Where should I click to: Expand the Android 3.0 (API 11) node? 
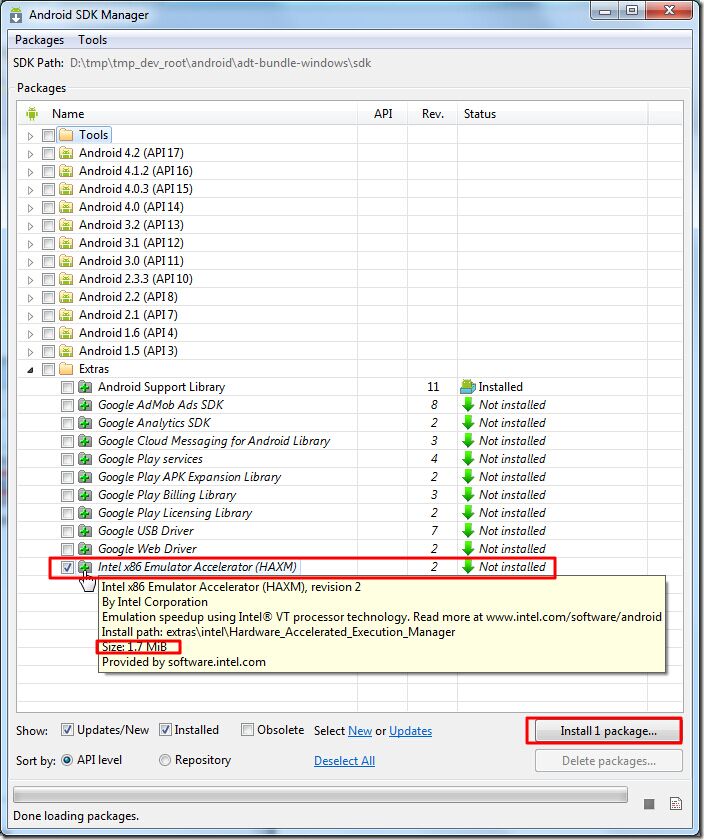point(31,262)
